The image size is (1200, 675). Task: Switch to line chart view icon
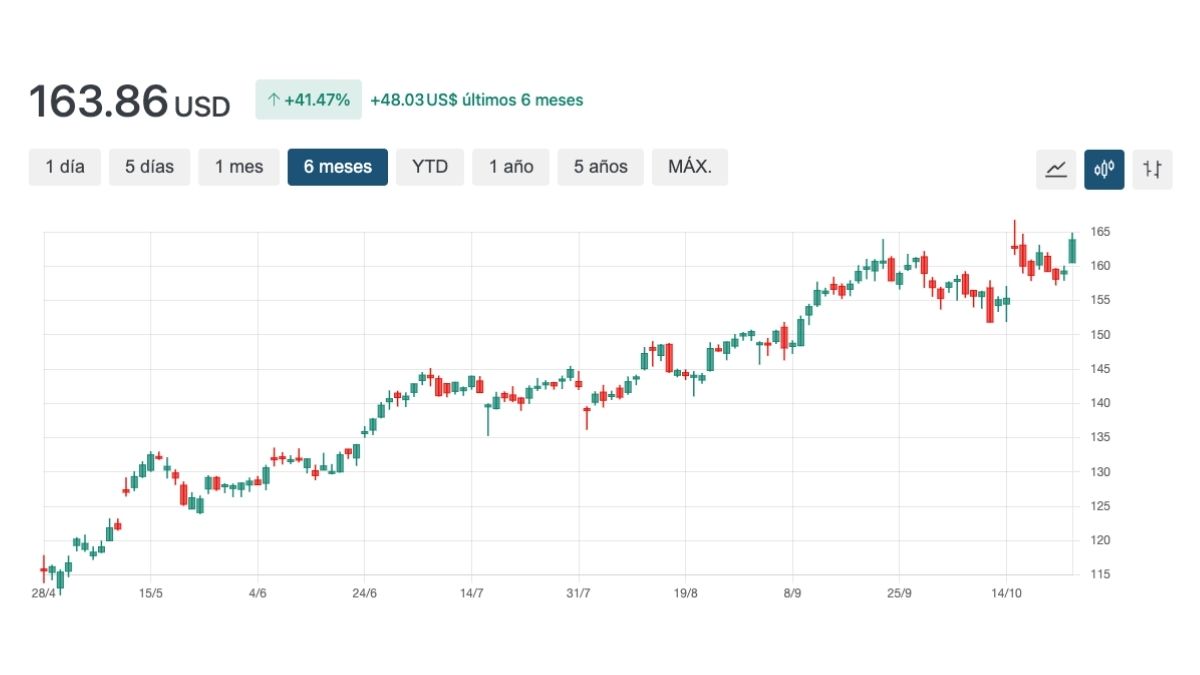1055,169
